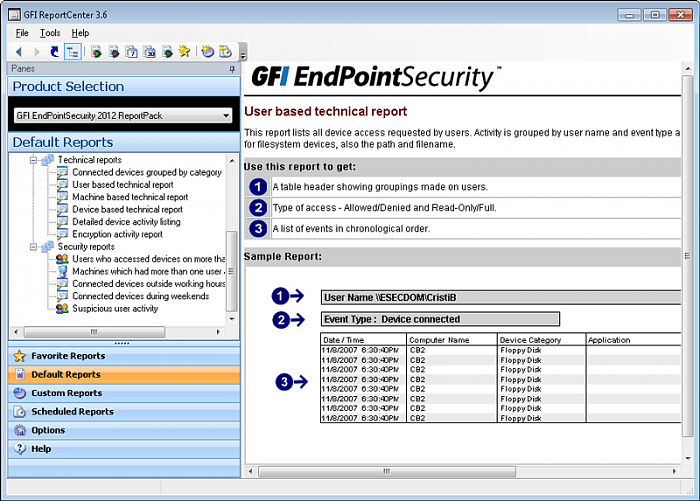
Task: Click the Help question mark icon
Action: point(20,448)
